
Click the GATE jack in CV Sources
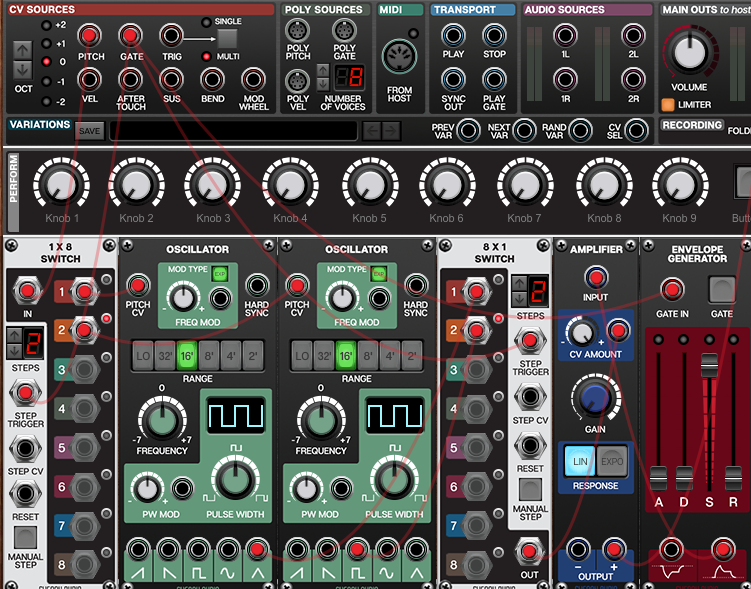click(130, 35)
